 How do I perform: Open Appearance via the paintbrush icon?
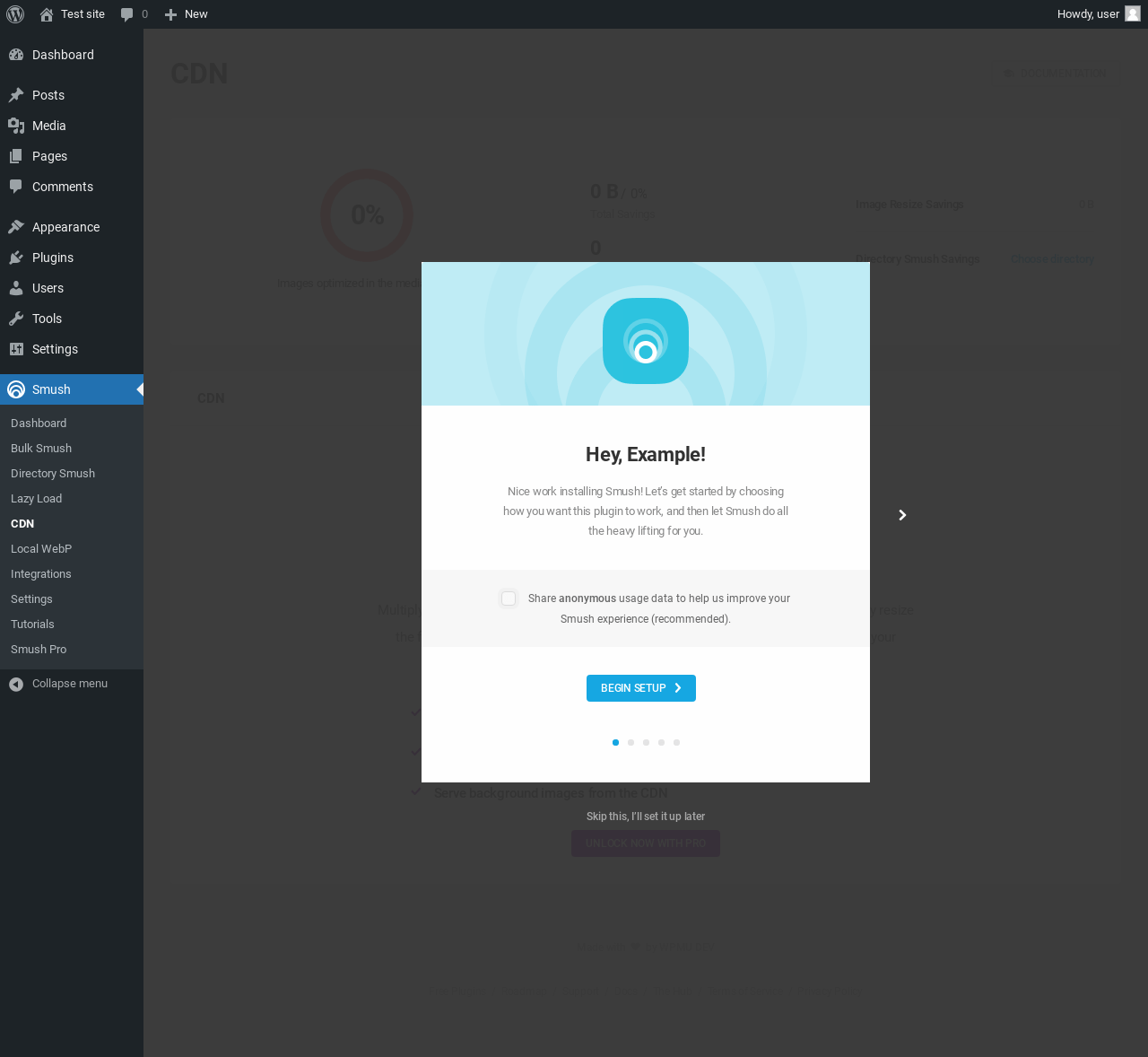click(16, 227)
